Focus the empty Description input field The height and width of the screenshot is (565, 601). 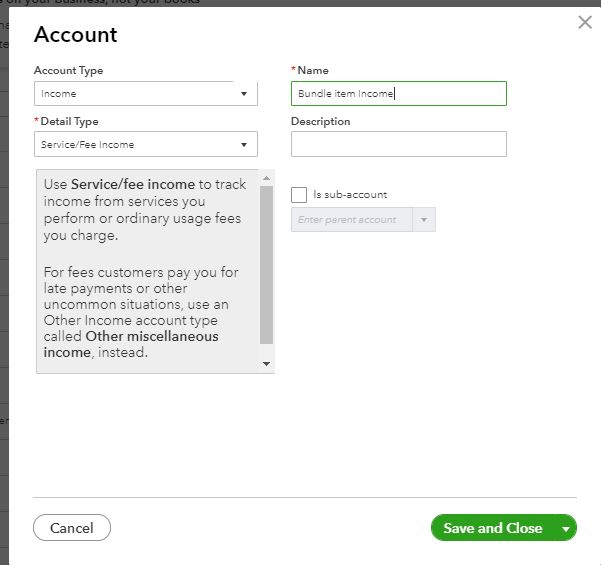pyautogui.click(x=398, y=145)
